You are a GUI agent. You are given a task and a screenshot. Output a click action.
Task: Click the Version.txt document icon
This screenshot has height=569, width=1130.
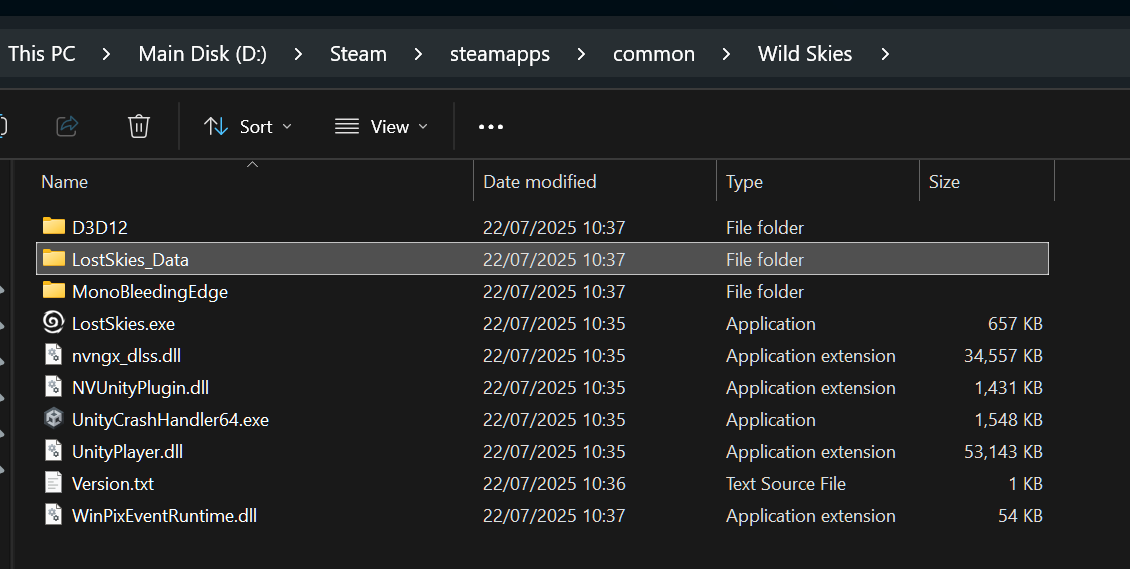tap(54, 483)
